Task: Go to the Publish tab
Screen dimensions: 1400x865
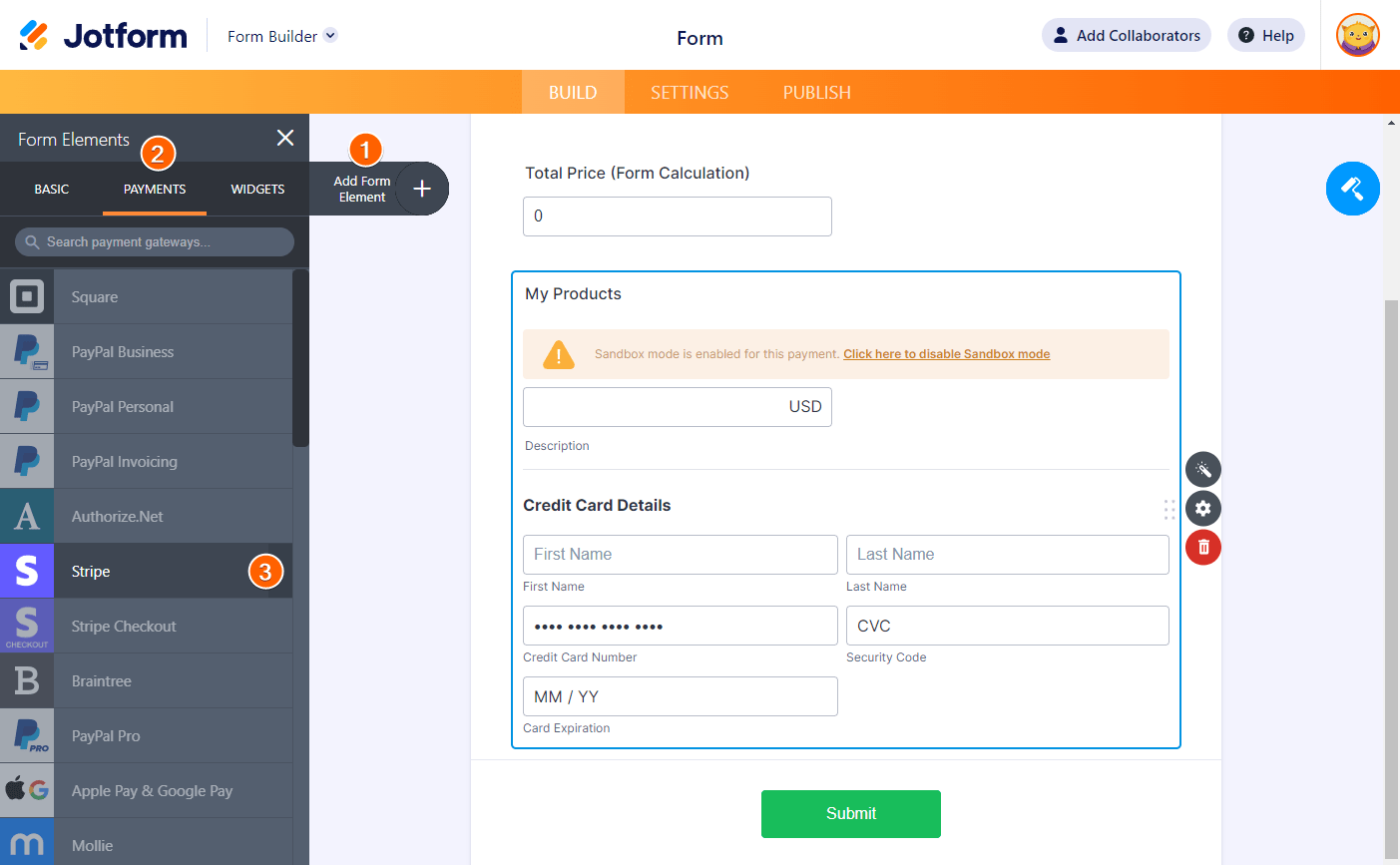Action: (x=816, y=92)
